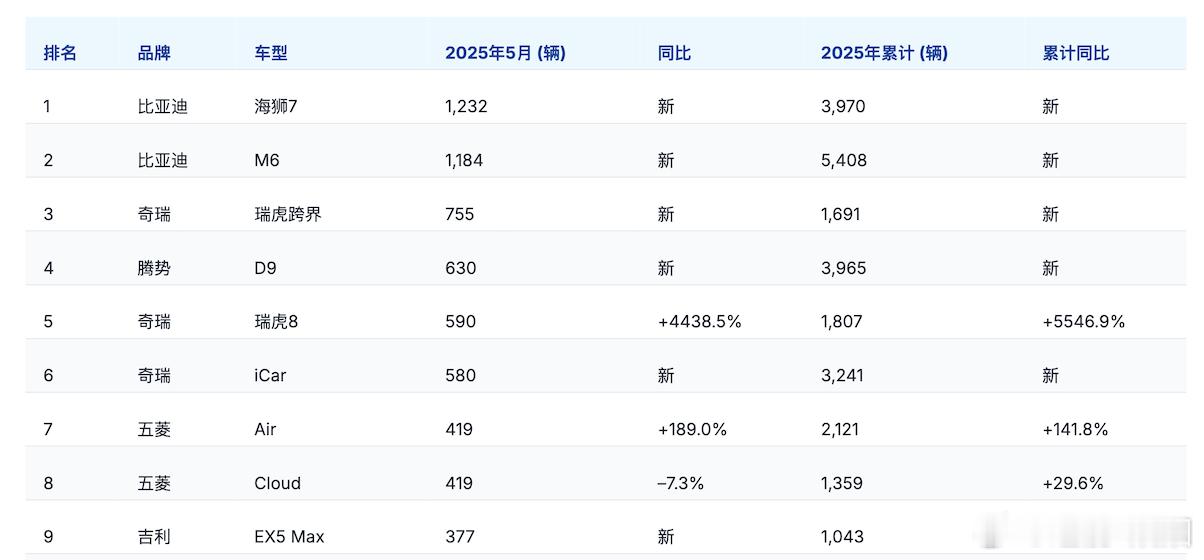Click the May sales value 377
Screen dimensions: 1204x560
[460, 538]
